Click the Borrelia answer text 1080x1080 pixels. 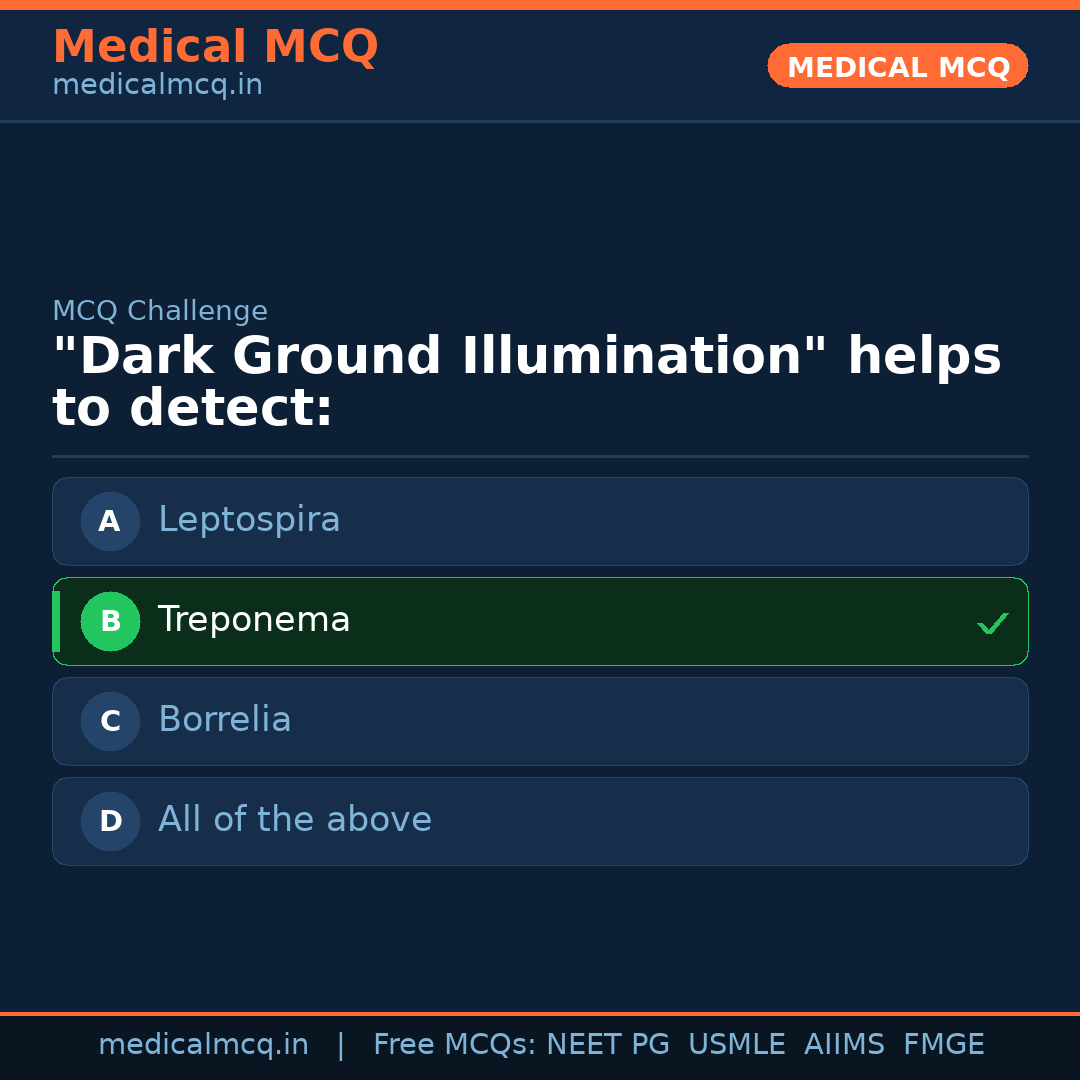[x=225, y=720]
